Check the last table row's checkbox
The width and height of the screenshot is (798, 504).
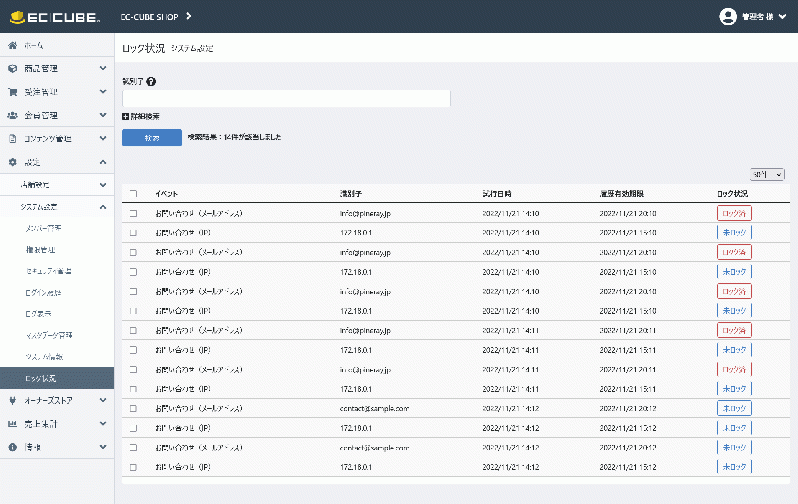click(x=133, y=467)
